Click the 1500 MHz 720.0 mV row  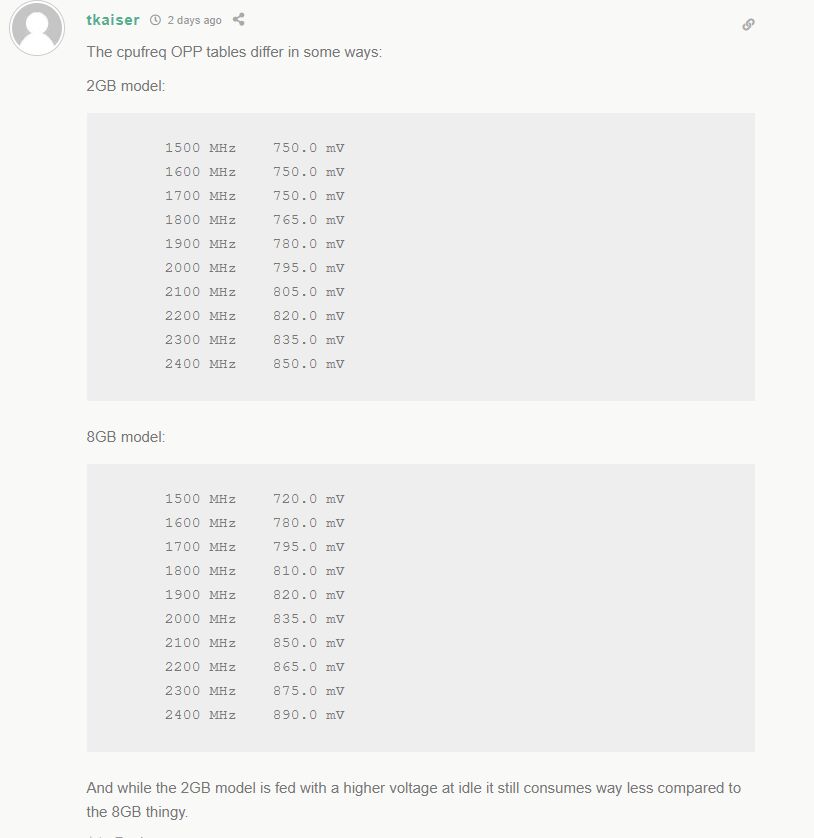pos(254,499)
